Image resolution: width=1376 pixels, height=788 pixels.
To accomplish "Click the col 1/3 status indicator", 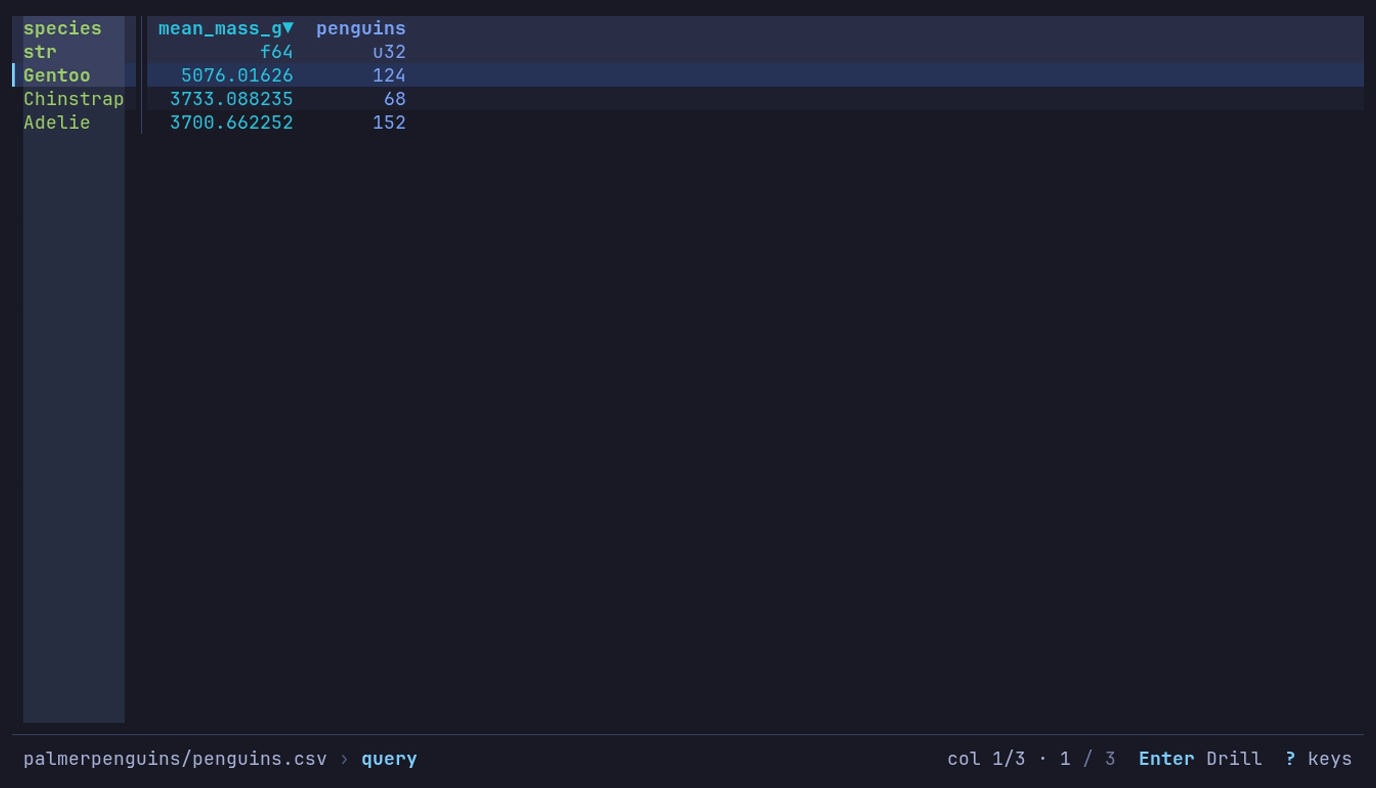I will (986, 759).
